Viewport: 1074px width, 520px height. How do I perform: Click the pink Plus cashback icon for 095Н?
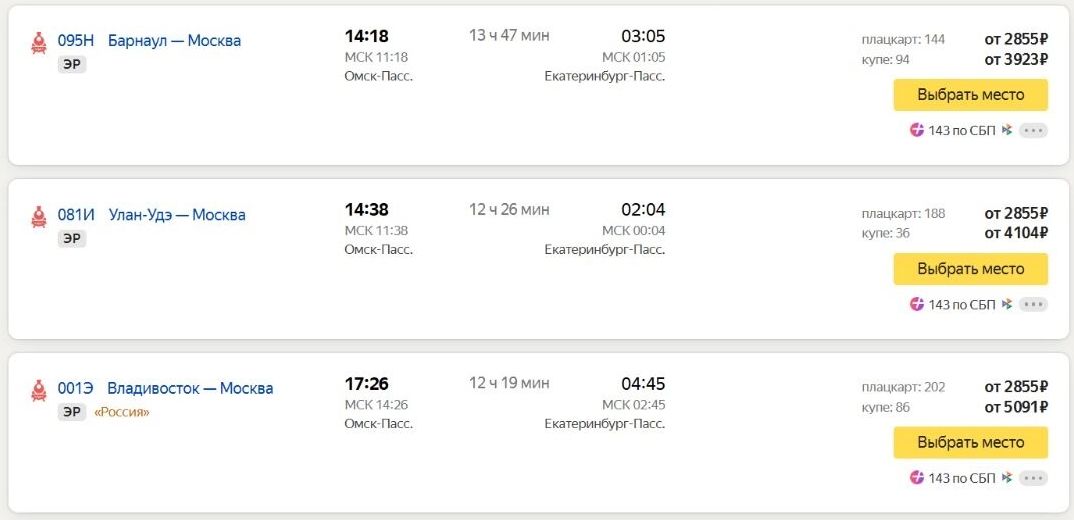pyautogui.click(x=917, y=130)
